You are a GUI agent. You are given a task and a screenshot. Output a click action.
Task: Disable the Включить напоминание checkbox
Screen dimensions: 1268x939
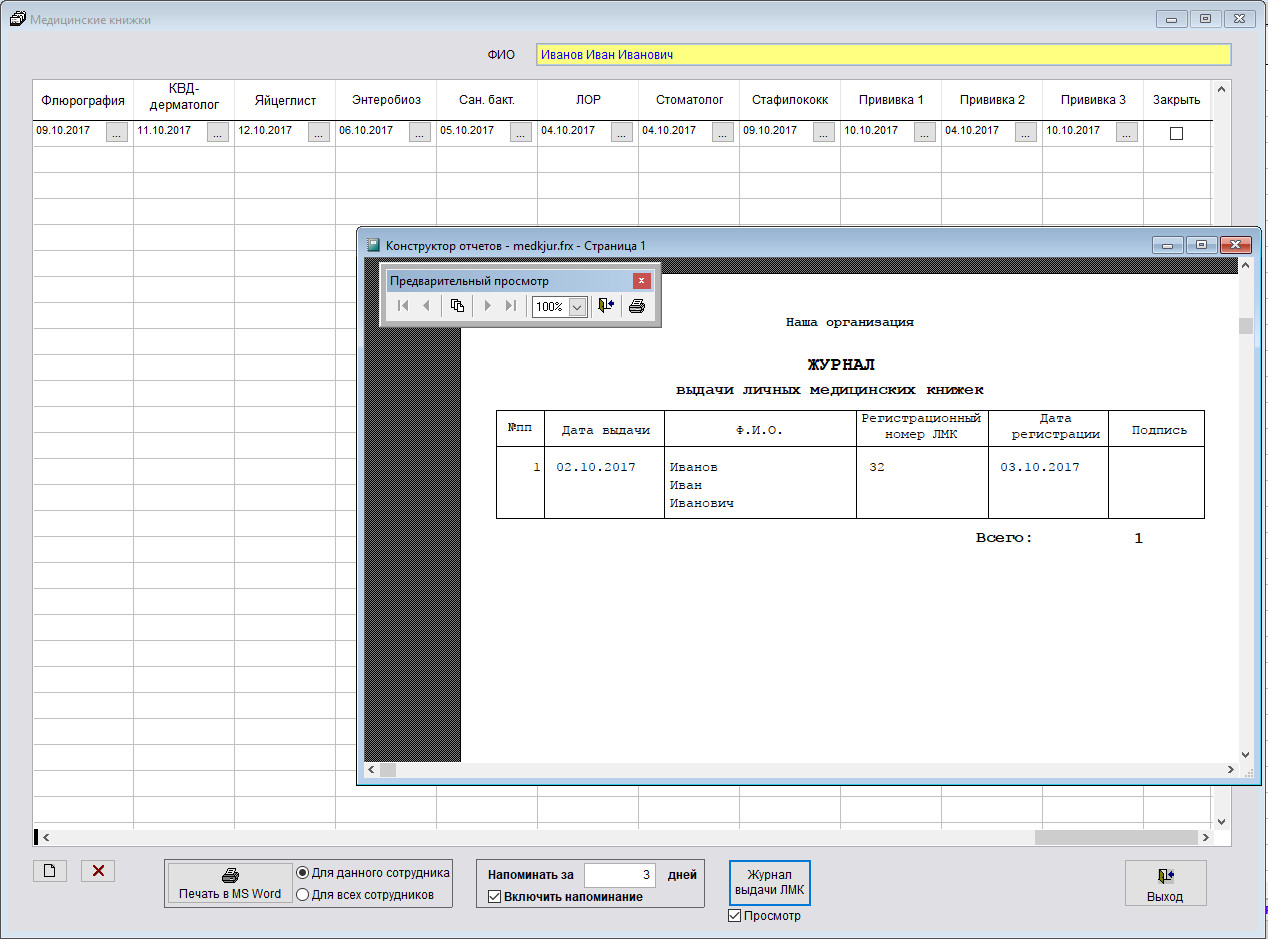pyautogui.click(x=494, y=897)
